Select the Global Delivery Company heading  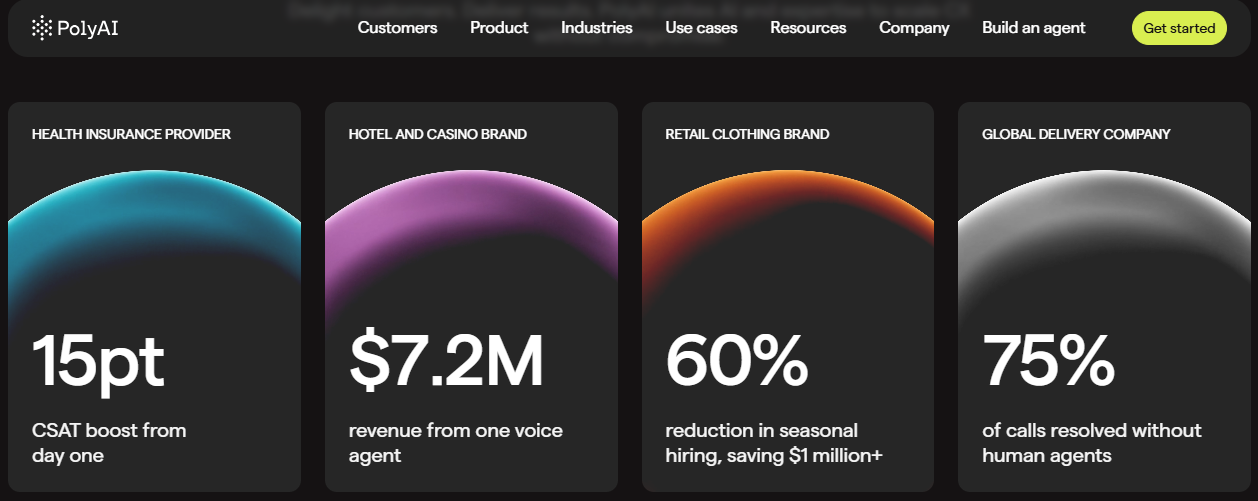1076,134
